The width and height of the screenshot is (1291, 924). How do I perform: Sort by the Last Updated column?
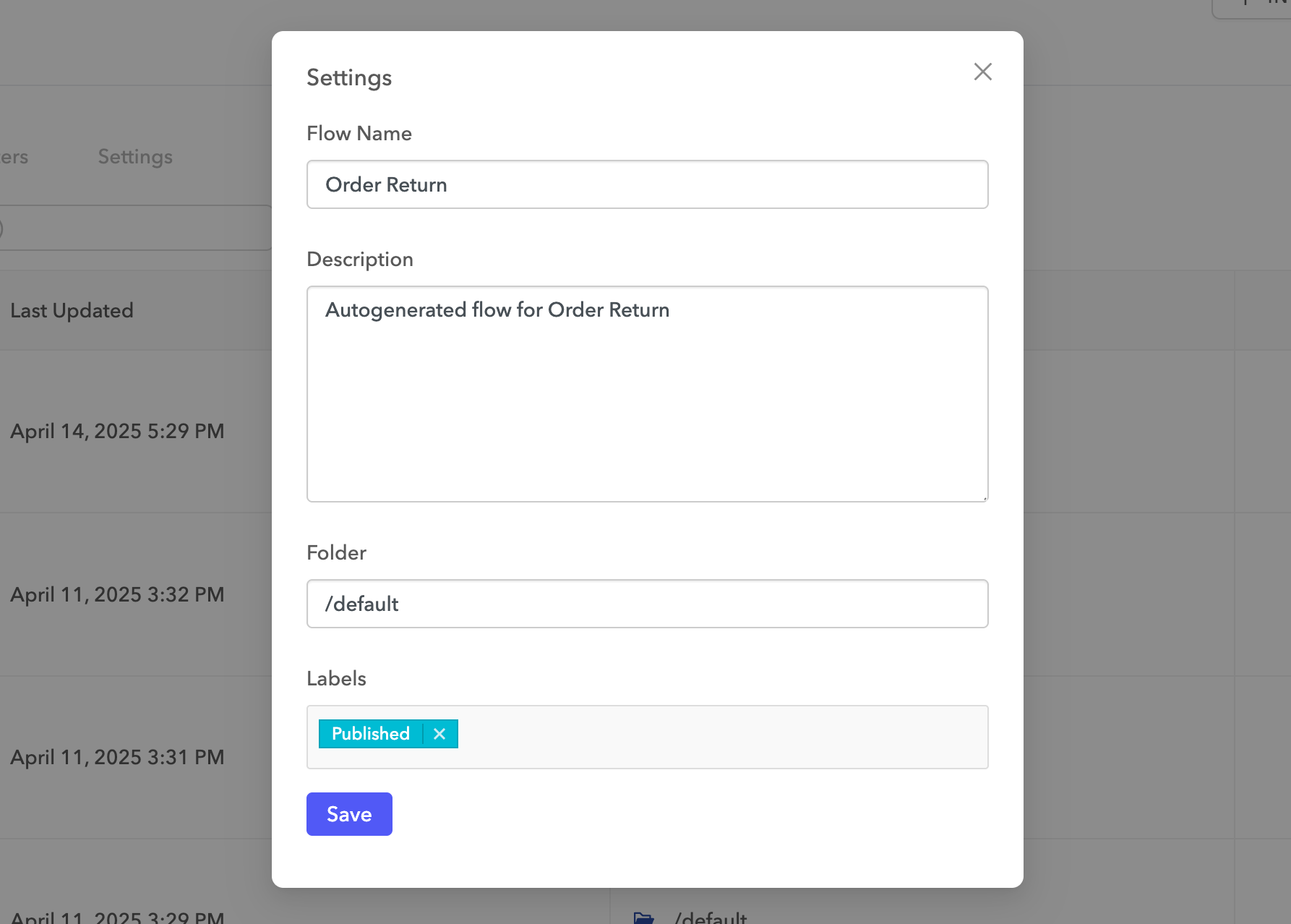coord(72,310)
